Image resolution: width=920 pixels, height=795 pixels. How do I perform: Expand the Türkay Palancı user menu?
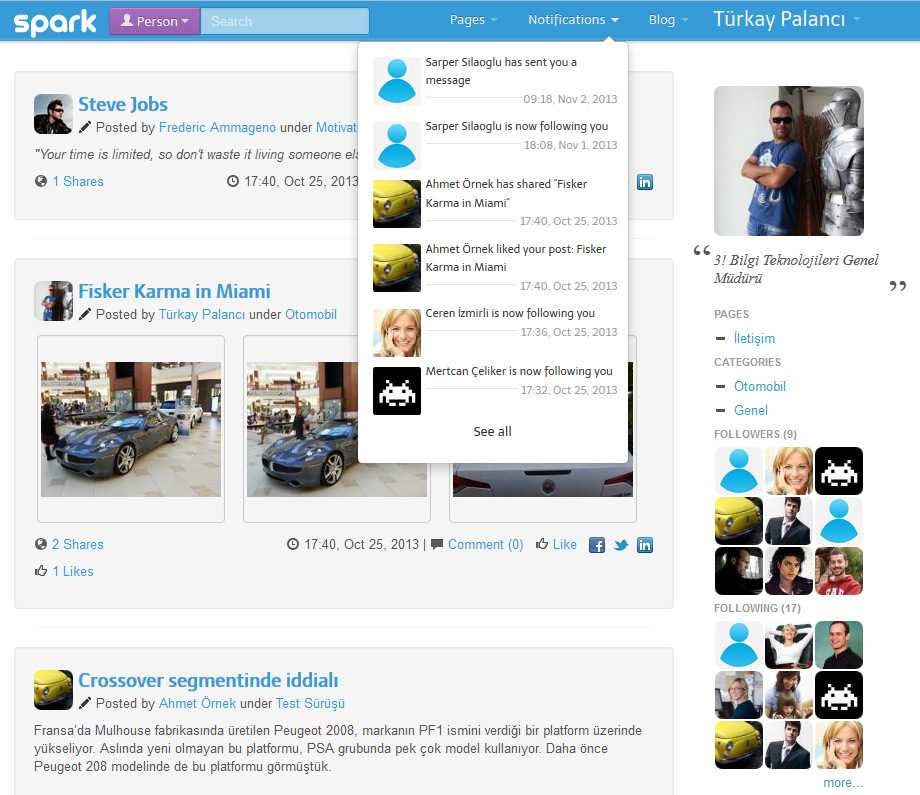[786, 19]
